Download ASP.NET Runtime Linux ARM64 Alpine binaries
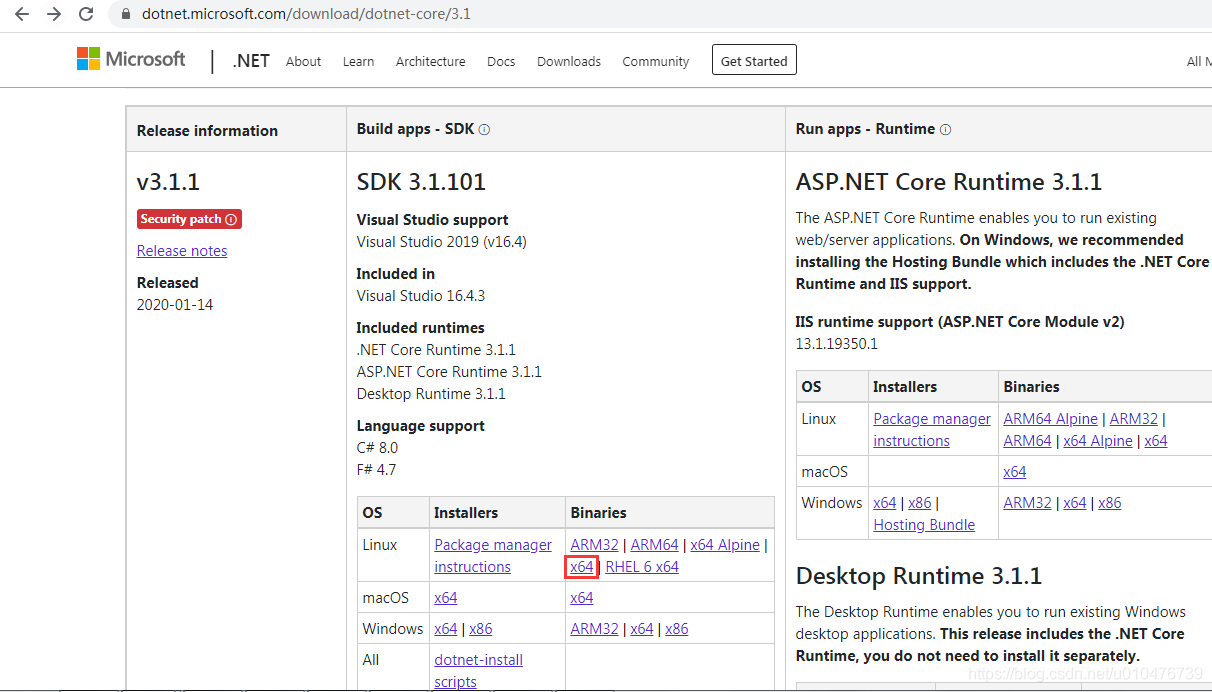The image size is (1212, 692). (x=1051, y=419)
